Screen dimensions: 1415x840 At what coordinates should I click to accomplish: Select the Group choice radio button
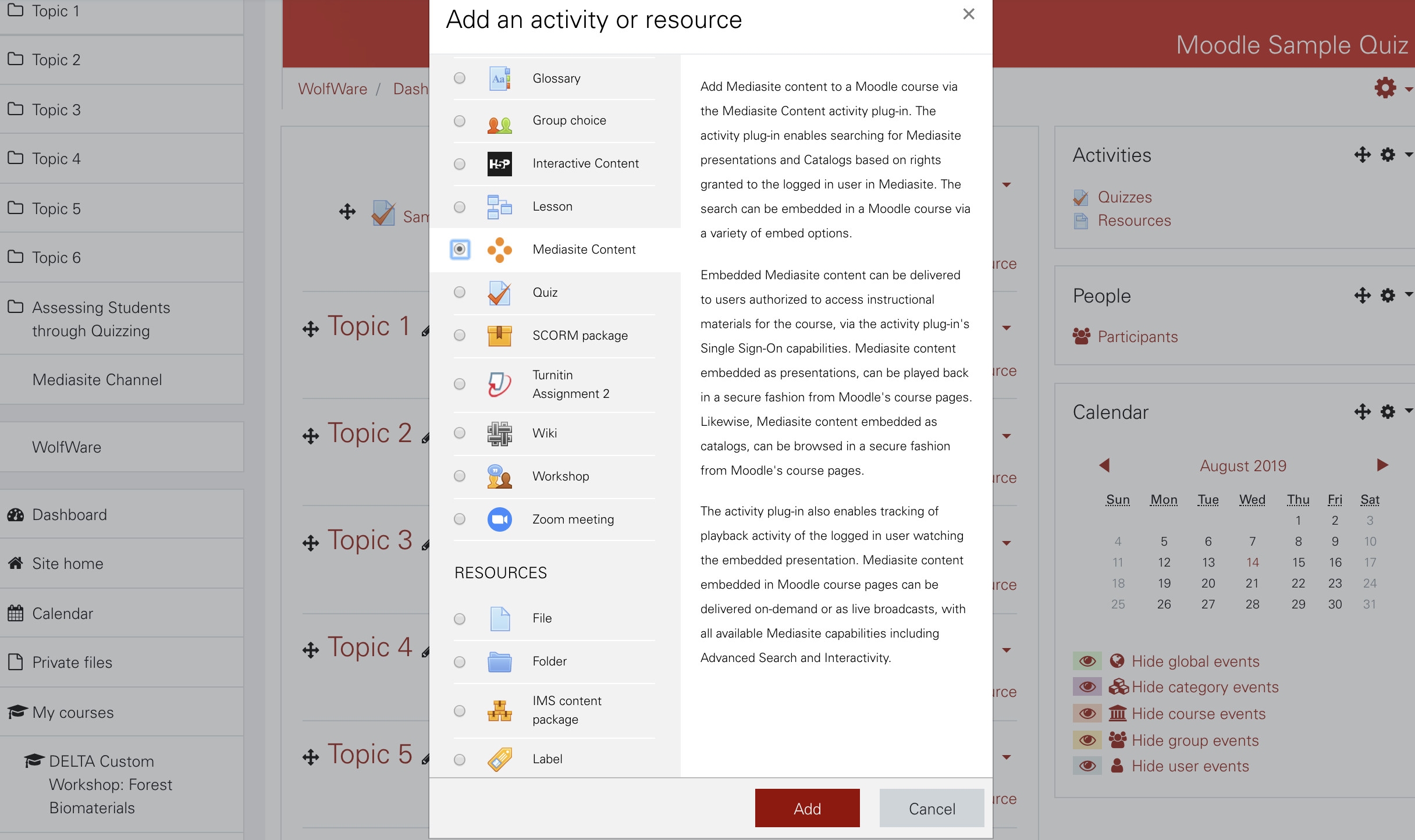point(460,121)
